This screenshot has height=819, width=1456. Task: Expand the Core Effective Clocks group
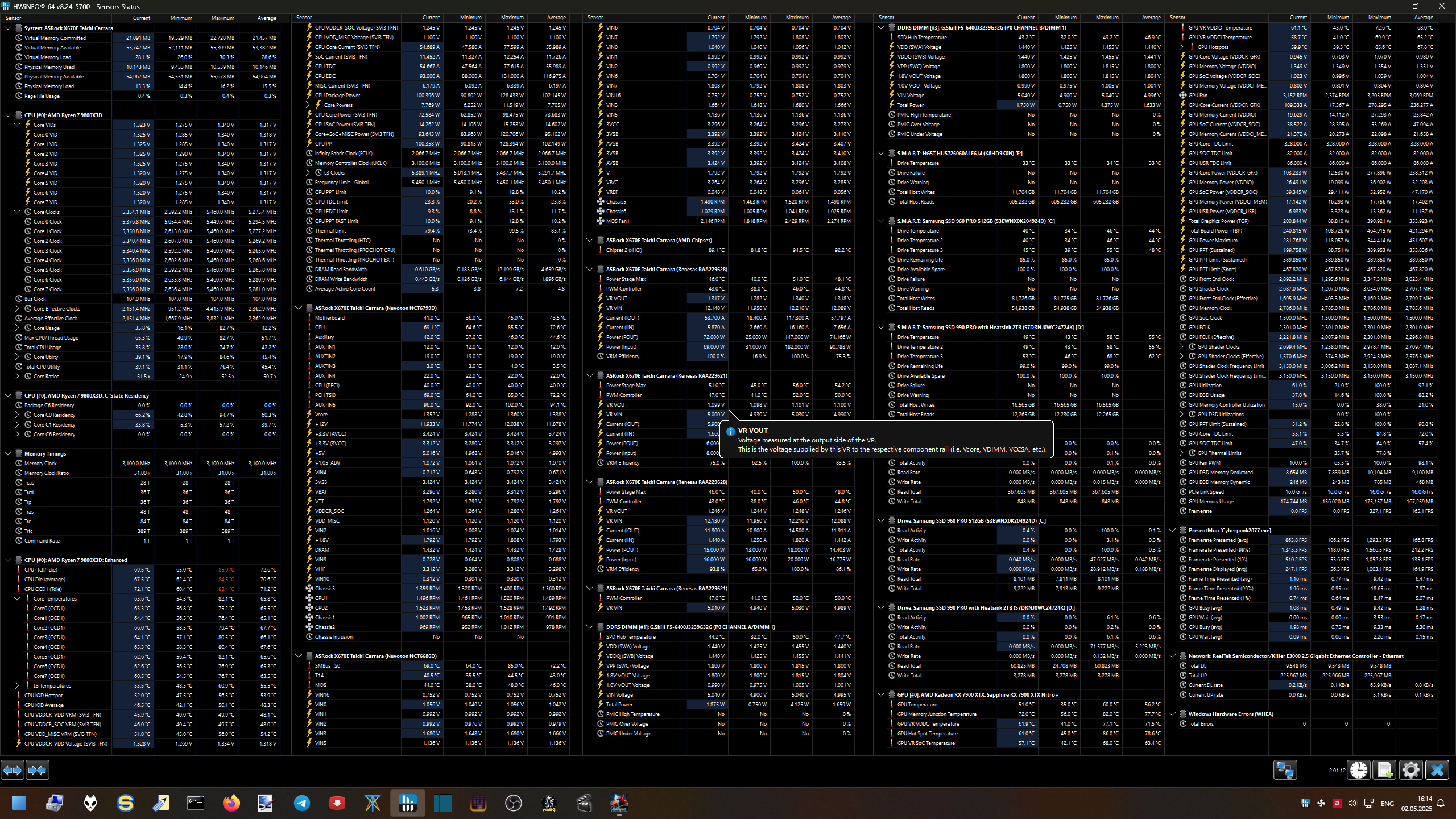(17, 309)
